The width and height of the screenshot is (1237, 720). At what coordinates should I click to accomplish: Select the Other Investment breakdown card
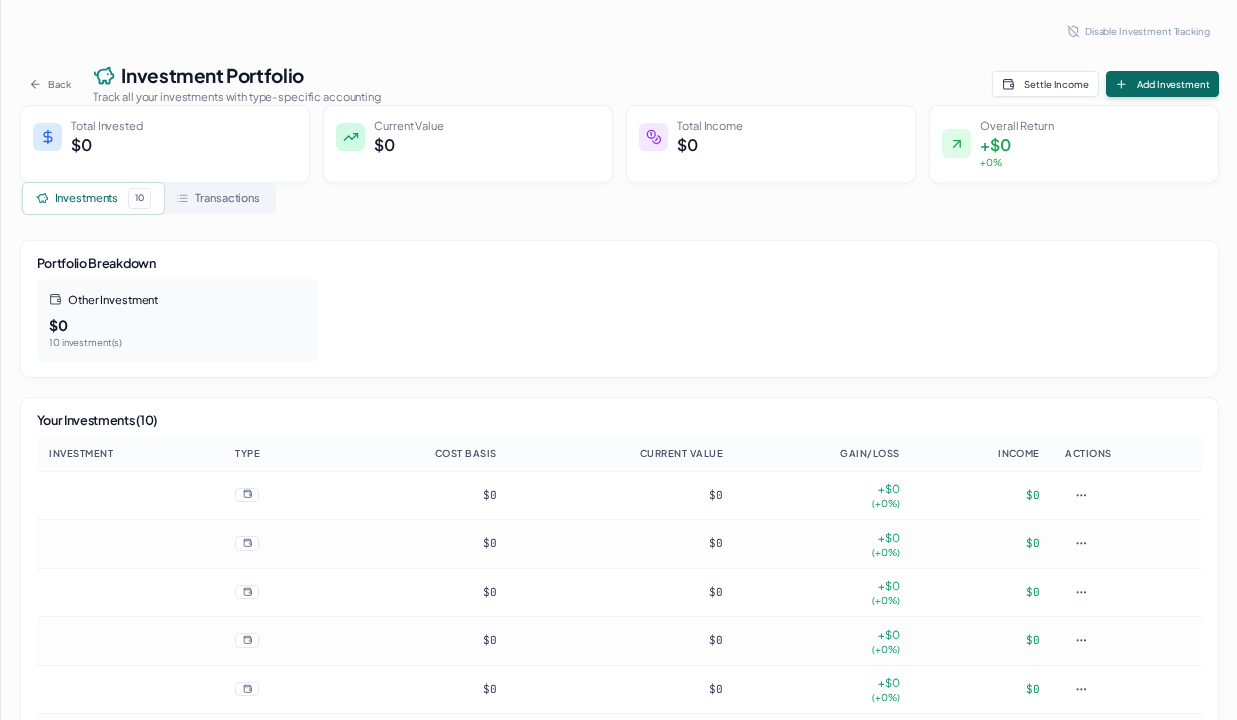177,320
